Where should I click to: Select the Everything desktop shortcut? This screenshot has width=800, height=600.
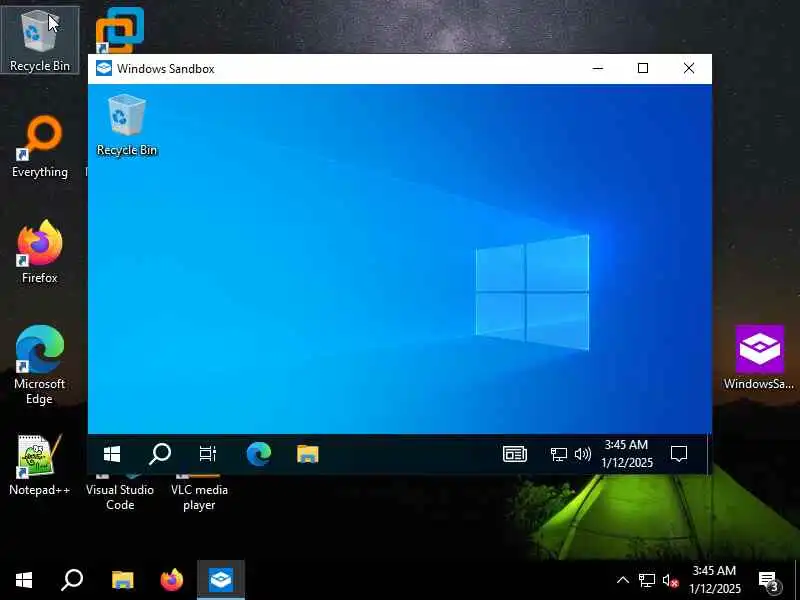[40, 147]
